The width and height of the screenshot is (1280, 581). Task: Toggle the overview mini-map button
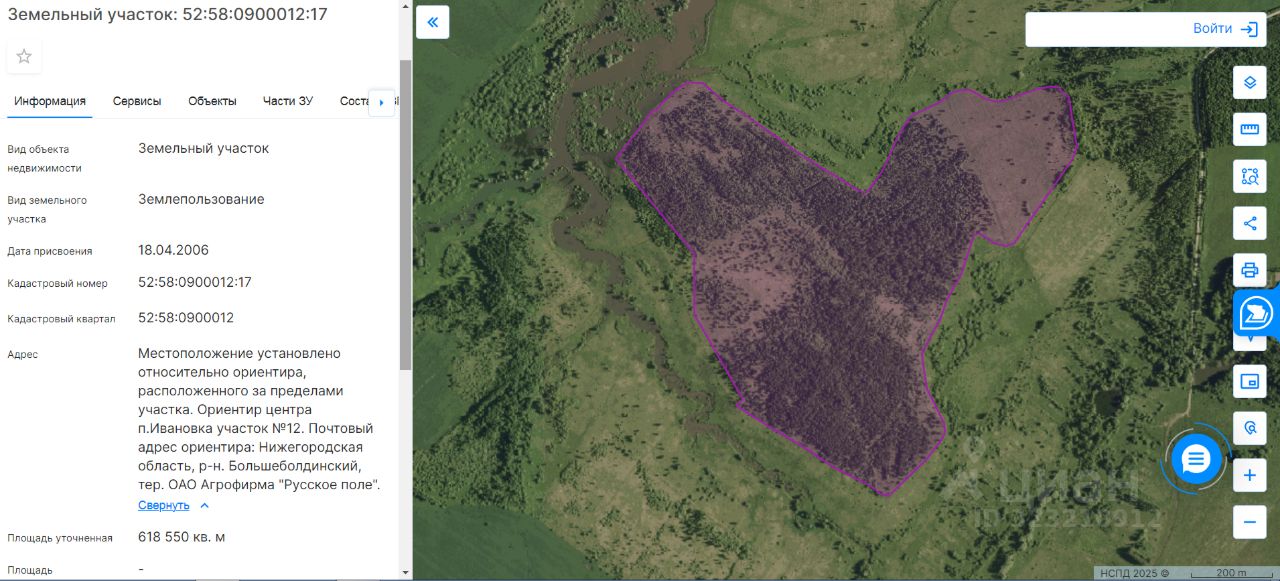tap(1249, 381)
